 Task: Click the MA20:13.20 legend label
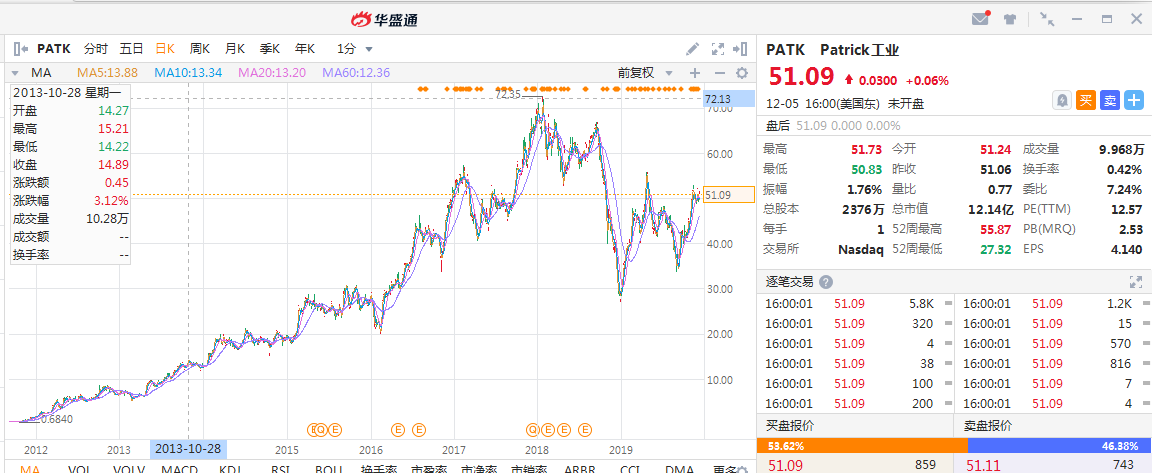(272, 73)
